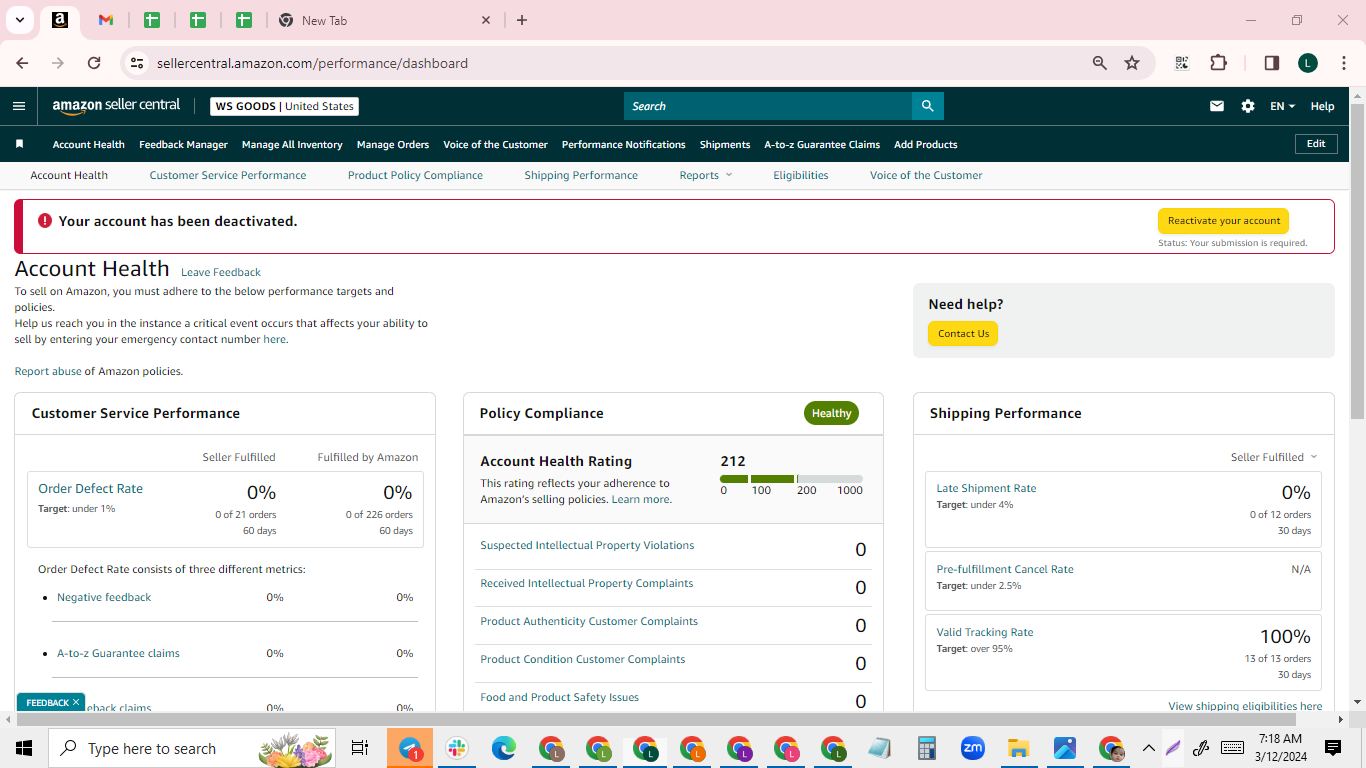1366x768 pixels.
Task: Click the bookmark icon beside Account Health
Action: coord(19,144)
